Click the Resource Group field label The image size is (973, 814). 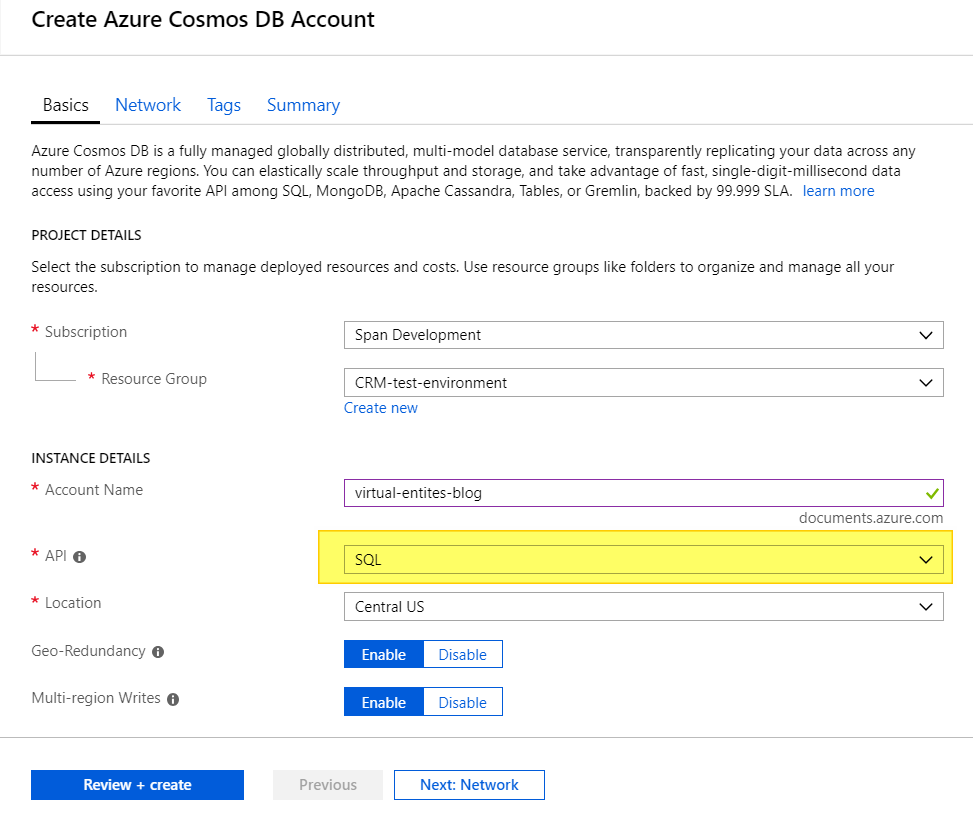tap(154, 379)
